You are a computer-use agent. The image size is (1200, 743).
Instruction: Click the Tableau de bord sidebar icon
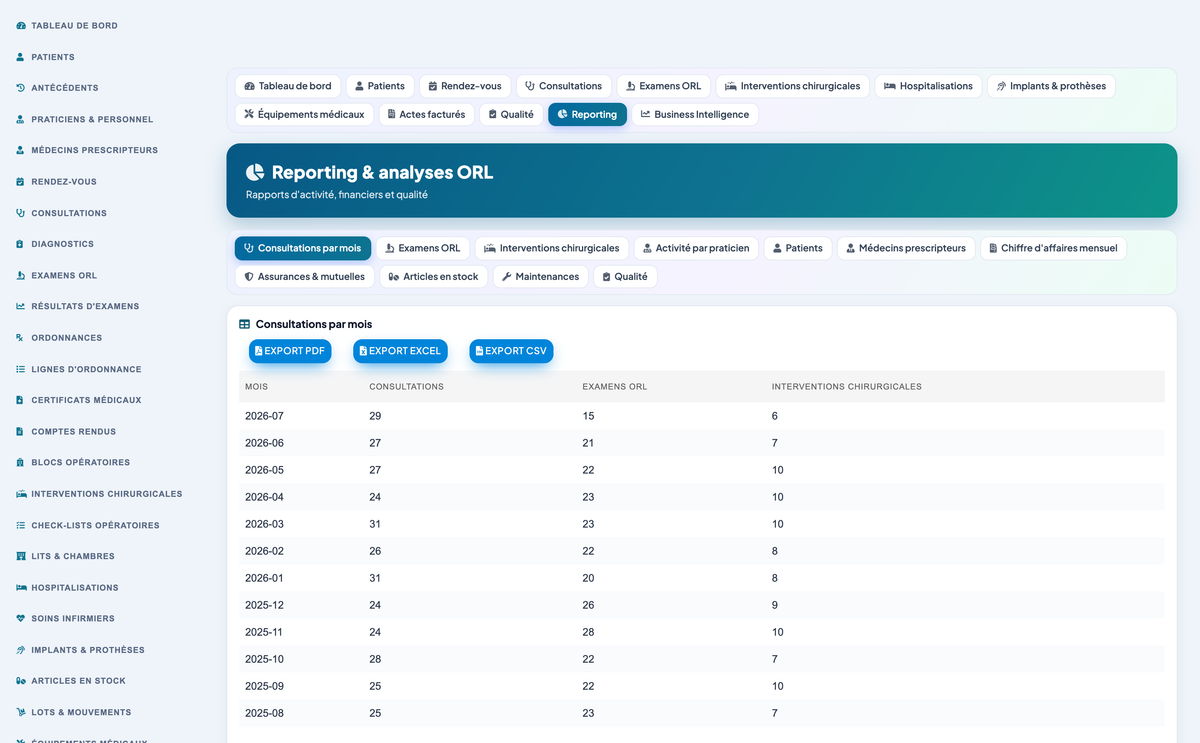click(x=21, y=26)
